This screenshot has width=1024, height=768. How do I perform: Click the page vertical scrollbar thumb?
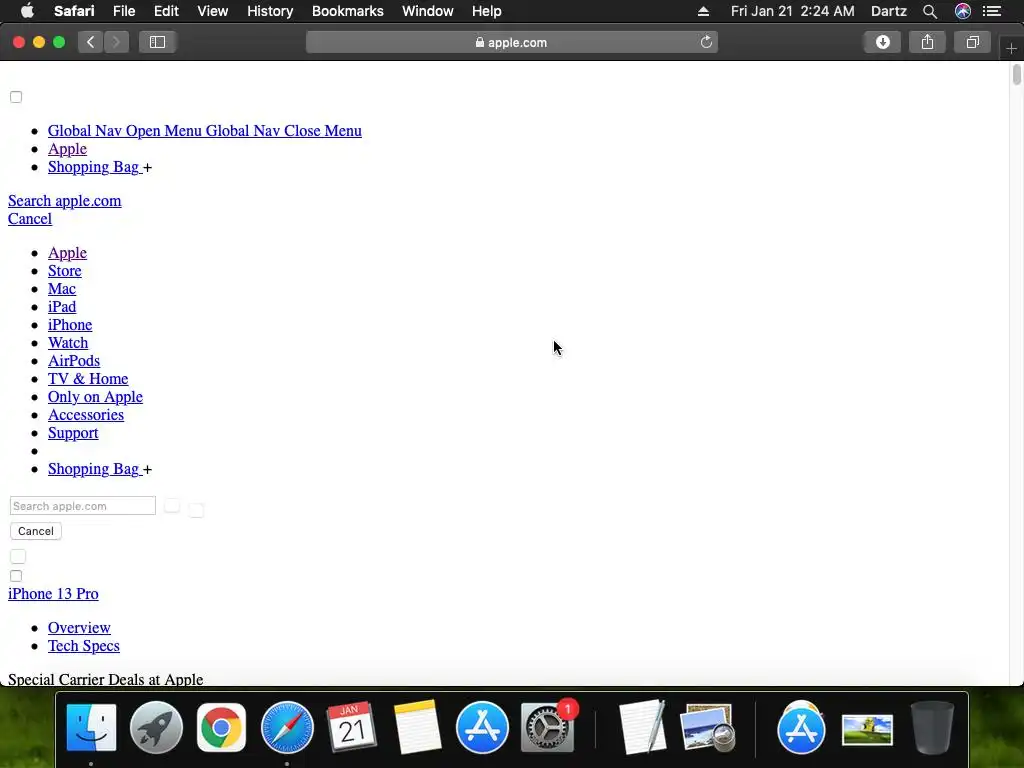coord(1016,74)
